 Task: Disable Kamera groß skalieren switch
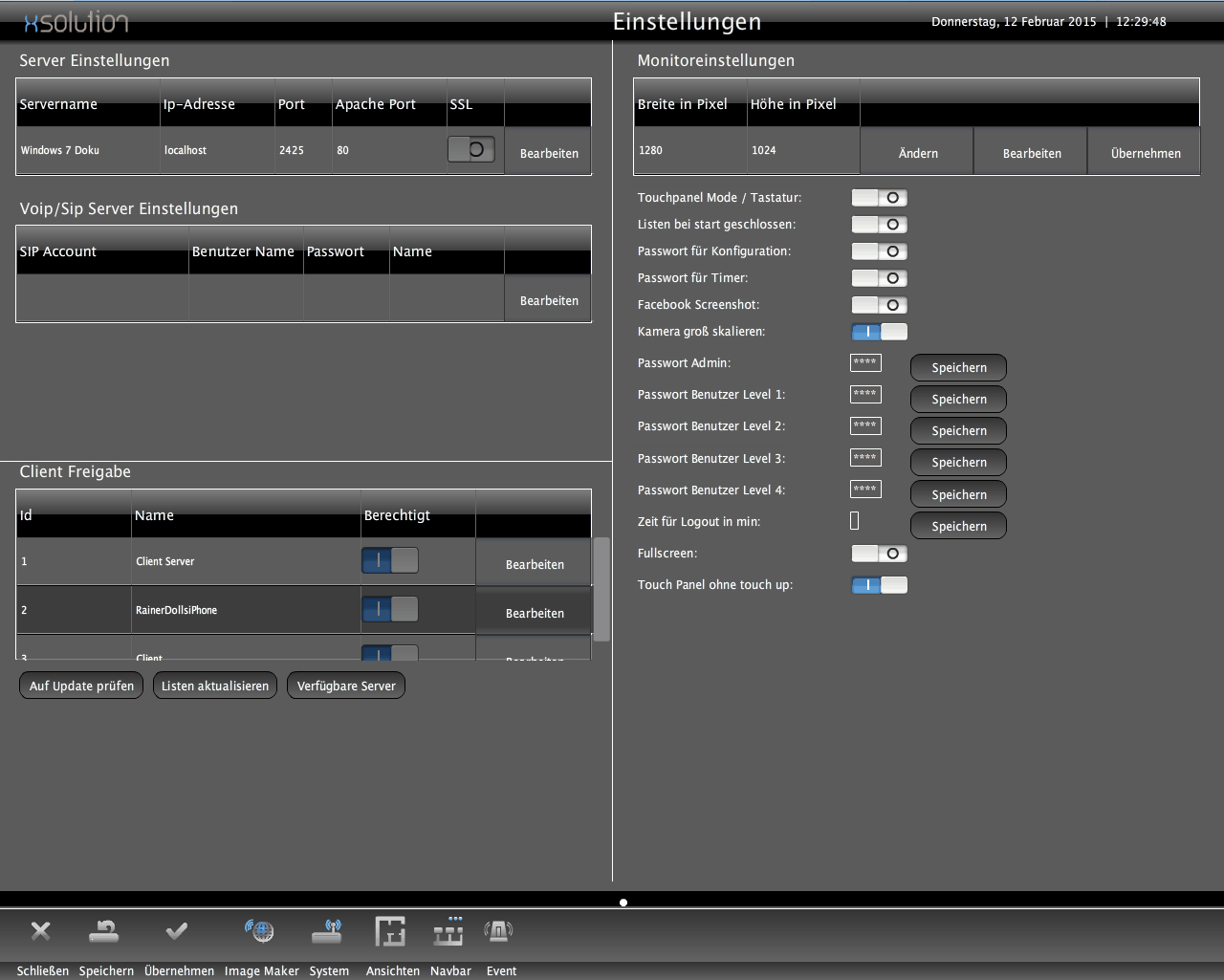(879, 332)
